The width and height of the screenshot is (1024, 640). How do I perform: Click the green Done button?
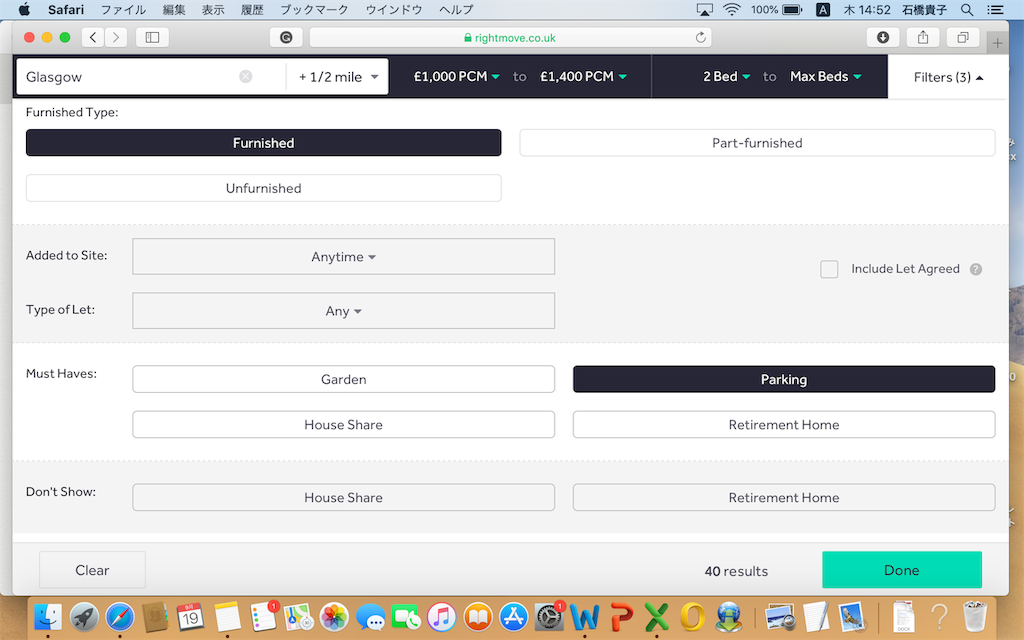(902, 570)
